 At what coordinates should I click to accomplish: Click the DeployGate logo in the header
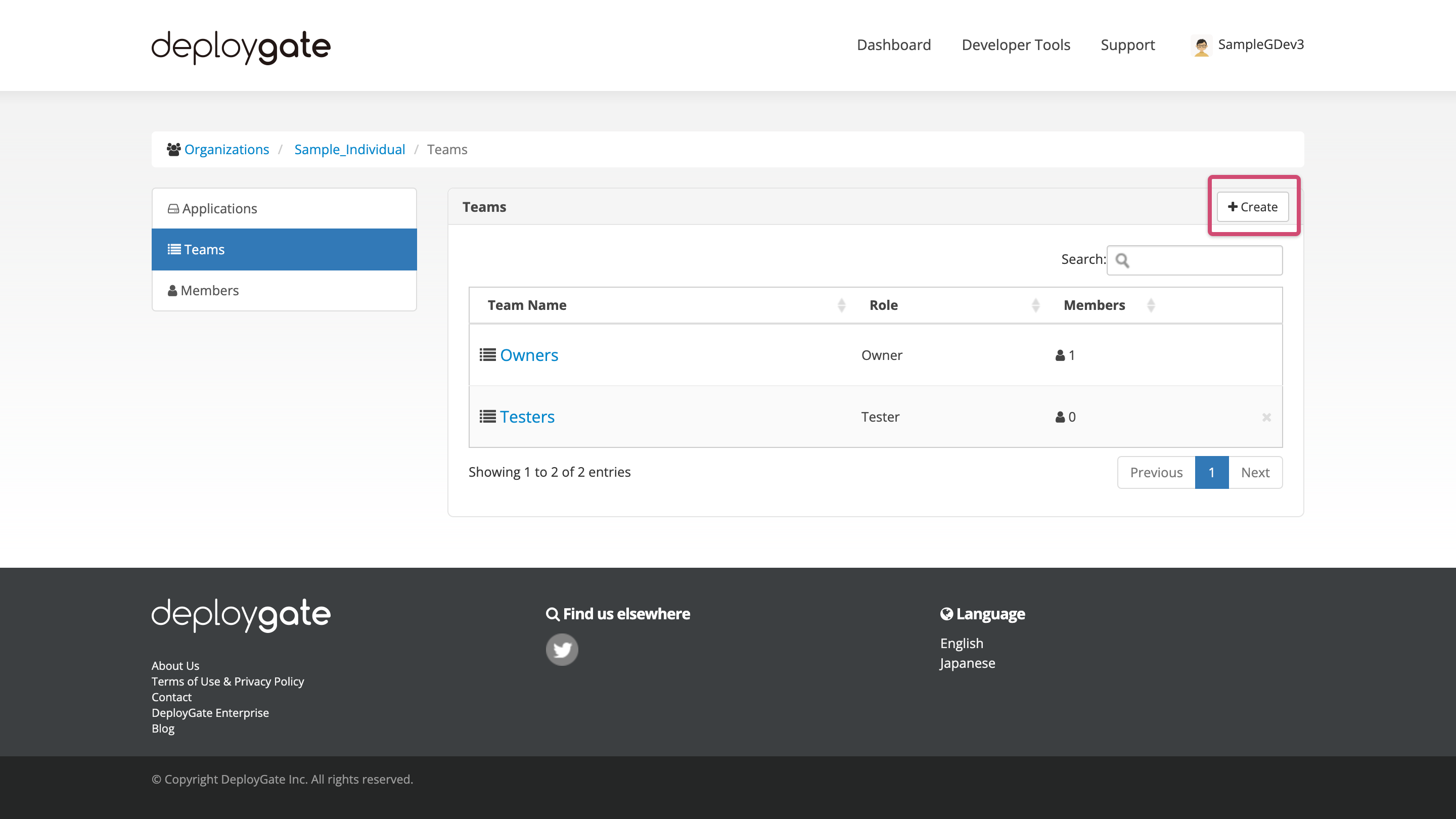(240, 48)
